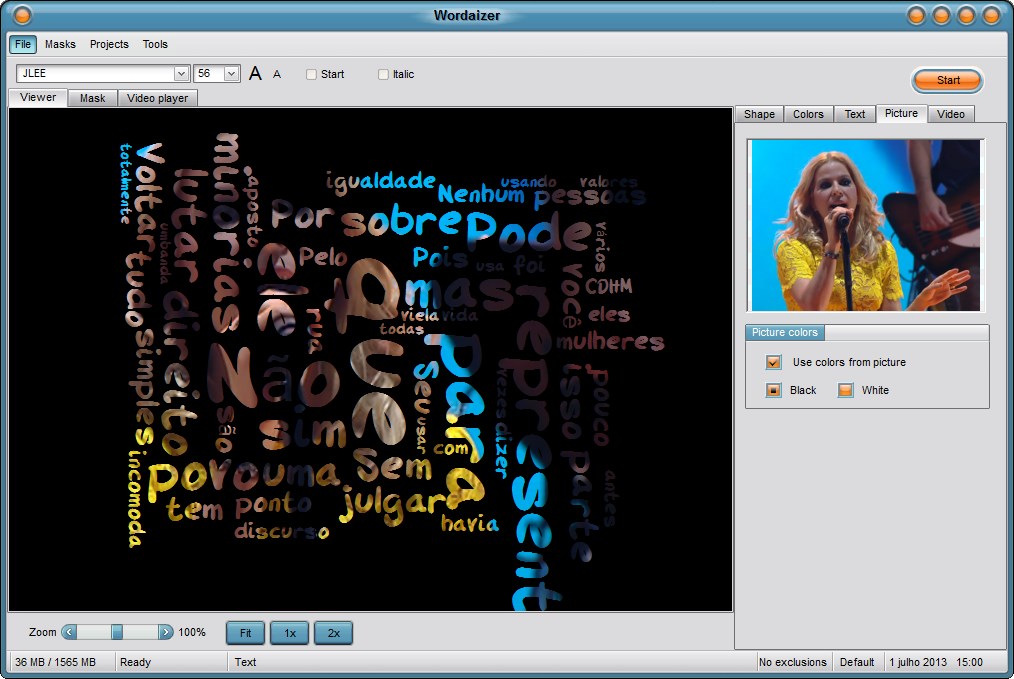Viewport: 1014px width, 679px height.
Task: Click the 100% zoom value
Action: click(x=192, y=632)
